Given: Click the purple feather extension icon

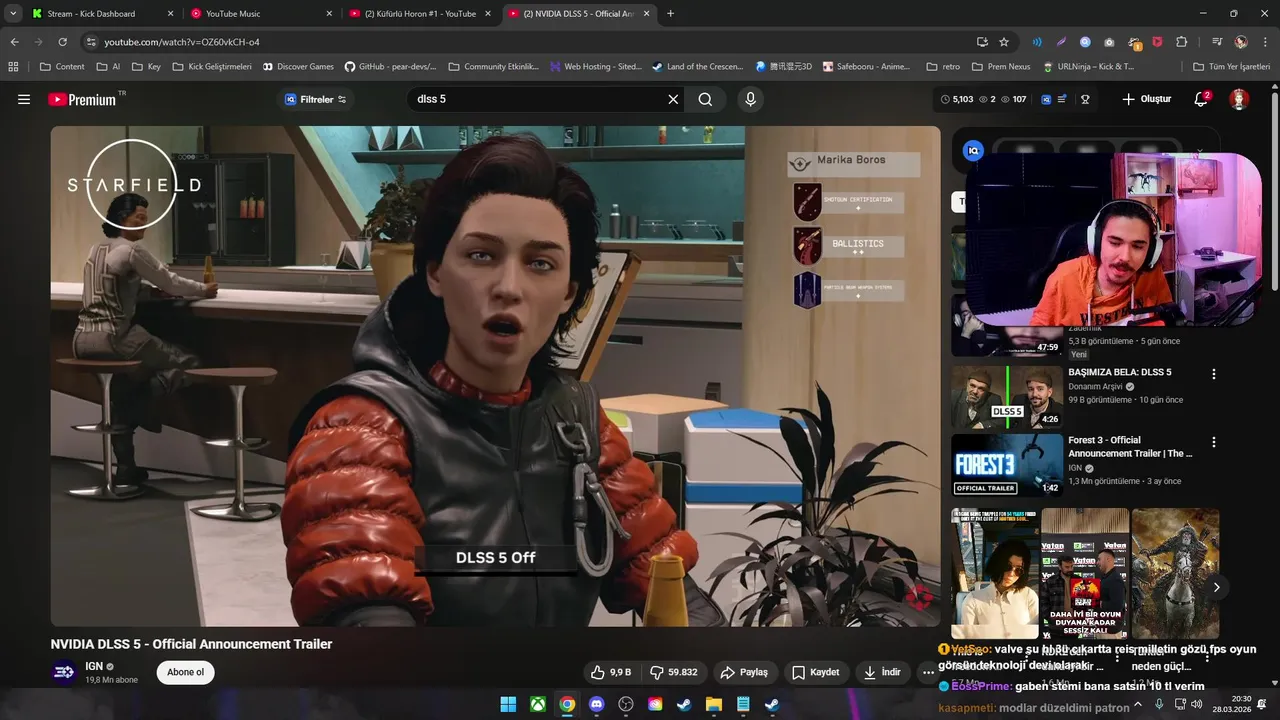Looking at the screenshot, I should pos(1061,42).
